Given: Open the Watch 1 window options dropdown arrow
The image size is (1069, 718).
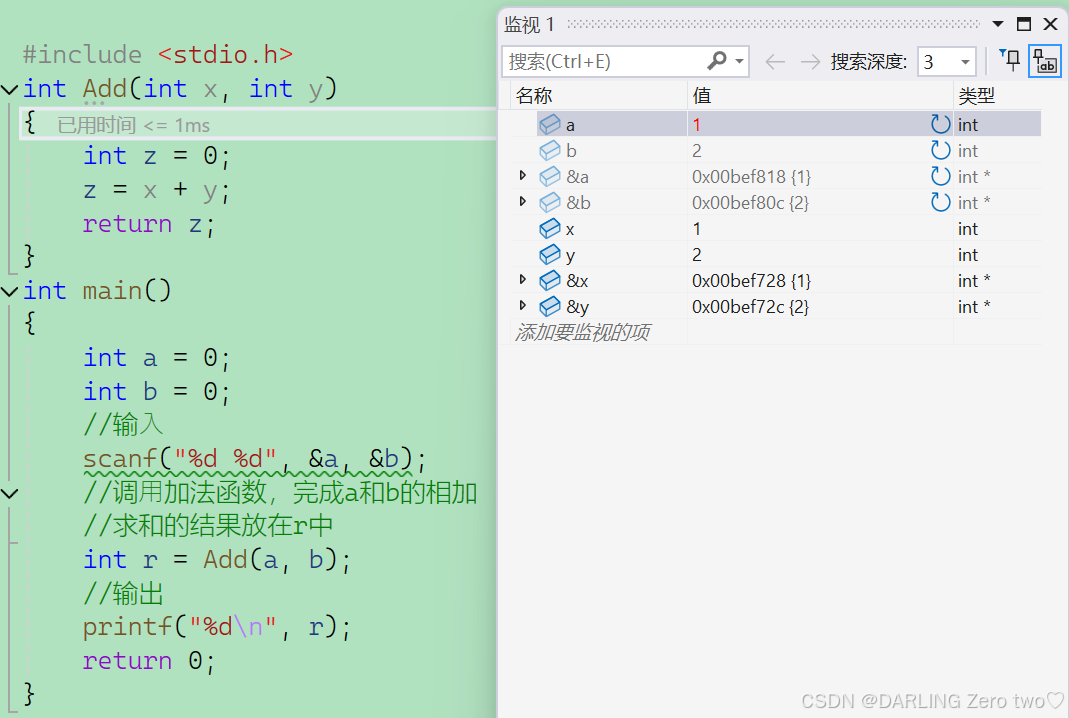Looking at the screenshot, I should click(997, 24).
